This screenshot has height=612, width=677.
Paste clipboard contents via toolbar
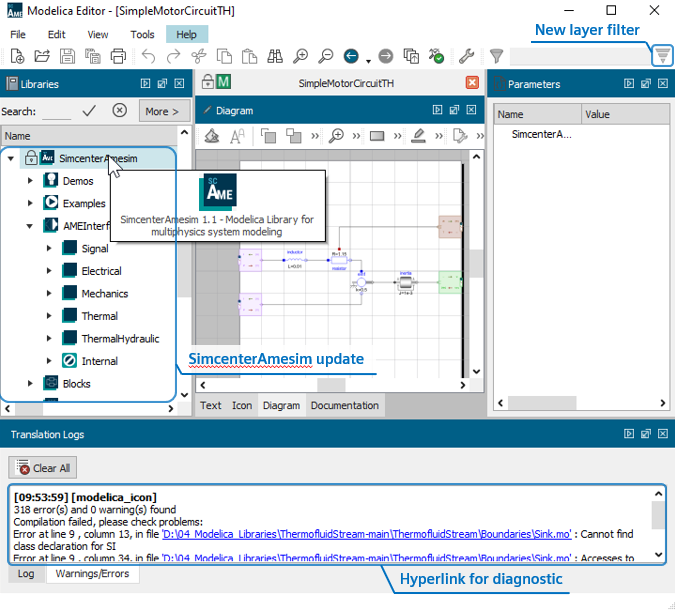(x=249, y=56)
